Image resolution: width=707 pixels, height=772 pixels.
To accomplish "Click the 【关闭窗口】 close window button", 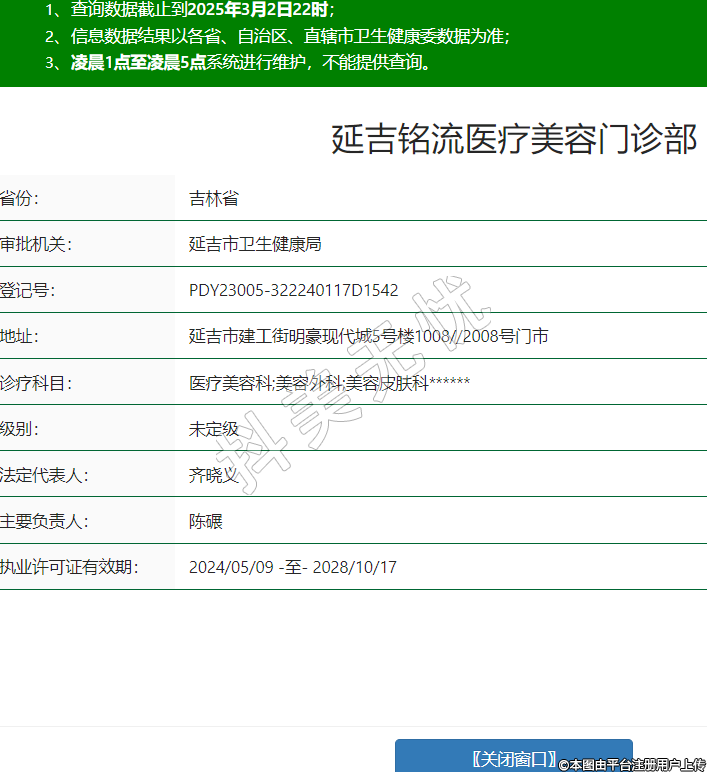I will 513,757.
